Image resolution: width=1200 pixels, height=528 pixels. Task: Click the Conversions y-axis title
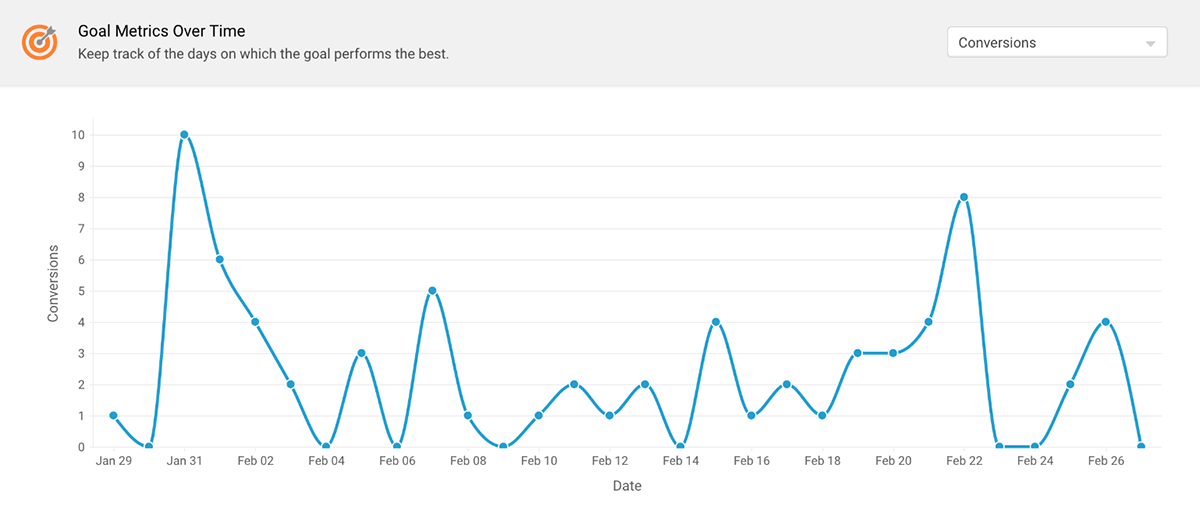[54, 285]
